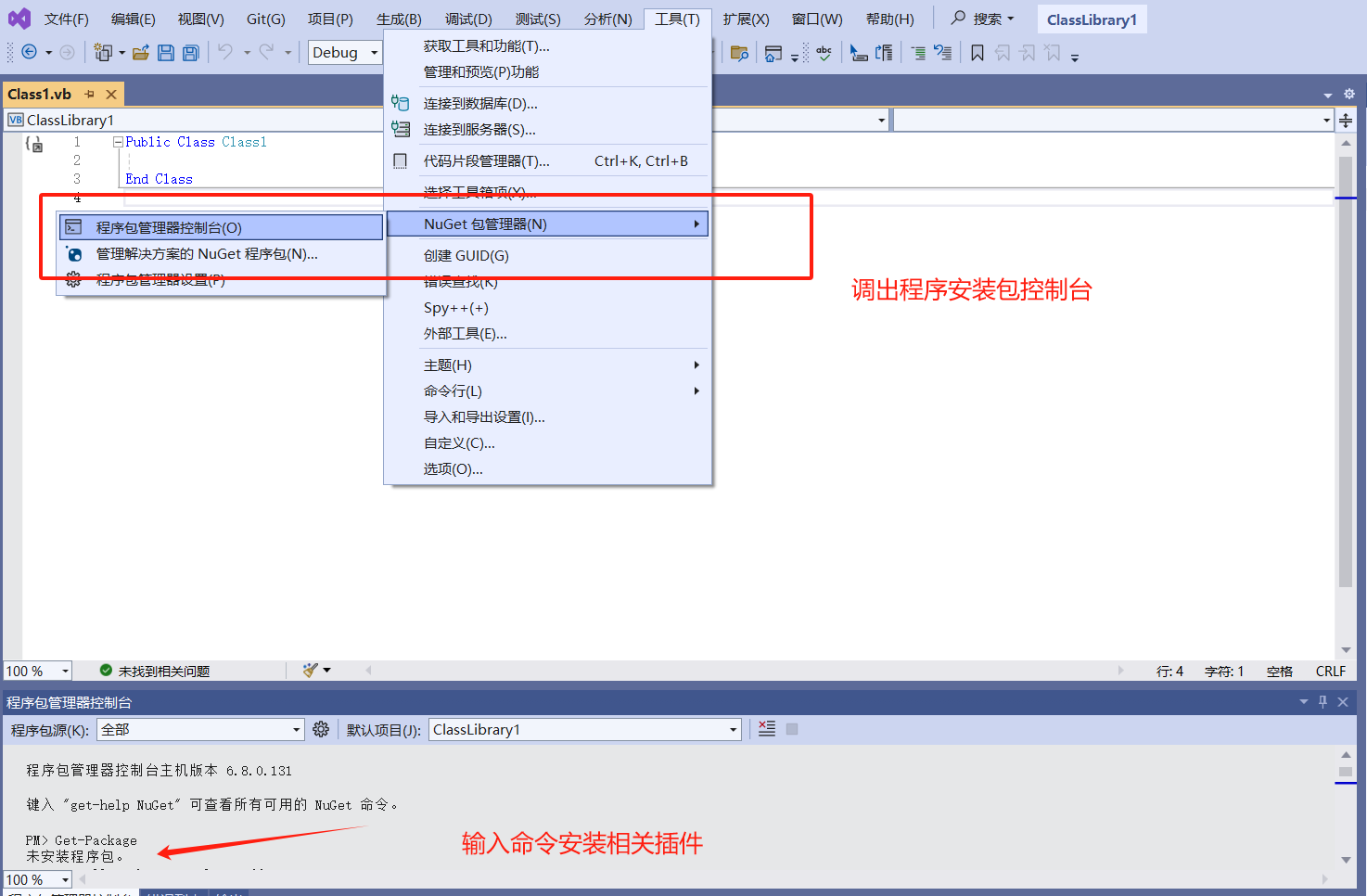Screen dimensions: 1367x896
Task: Click the Navigate Backward toolbar icon
Action: pos(28,53)
